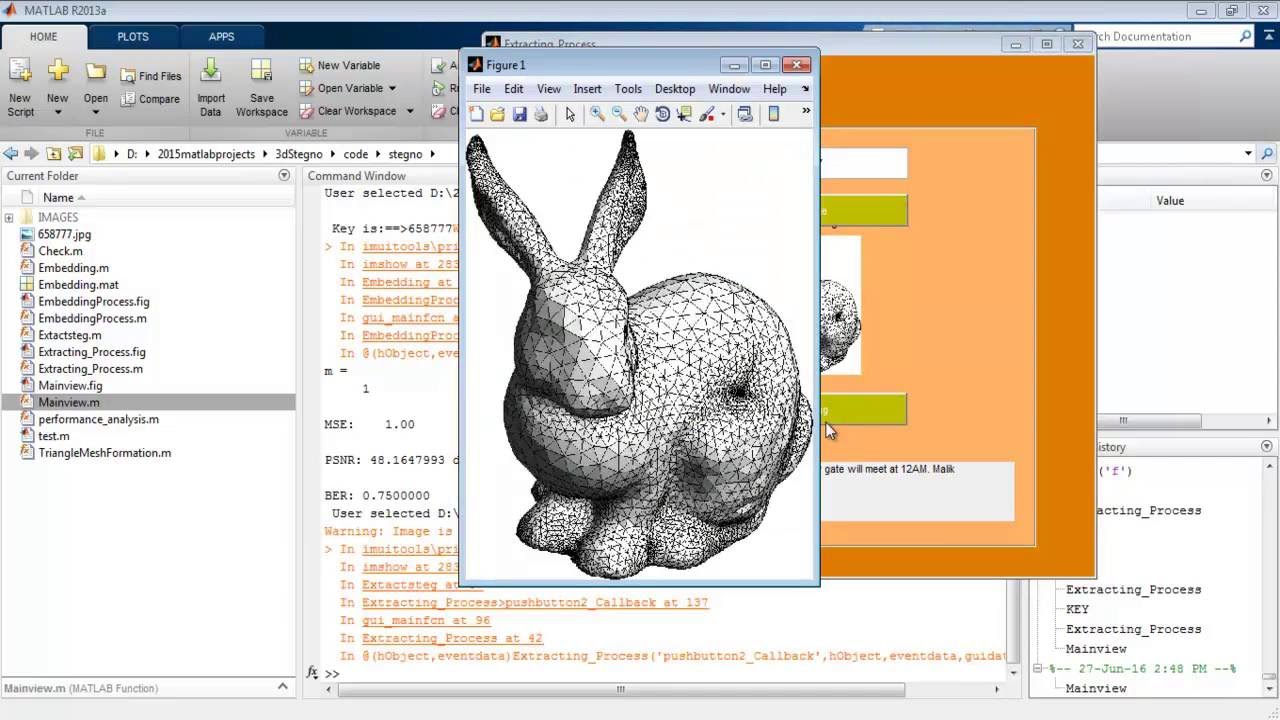Click the forward arrow in address bar
The height and width of the screenshot is (720, 1280).
(x=31, y=154)
